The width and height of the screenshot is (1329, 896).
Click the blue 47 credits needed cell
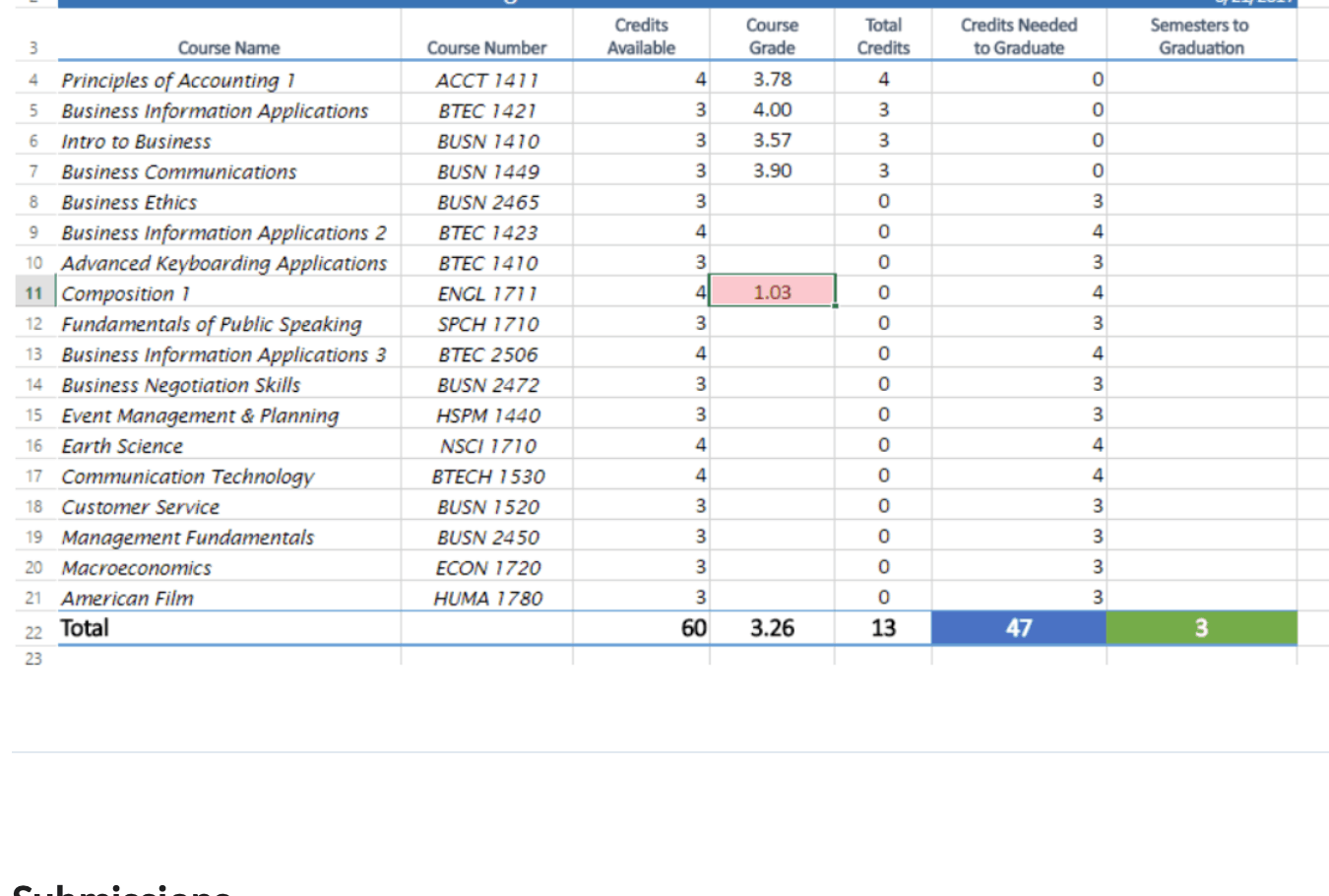tap(1019, 628)
